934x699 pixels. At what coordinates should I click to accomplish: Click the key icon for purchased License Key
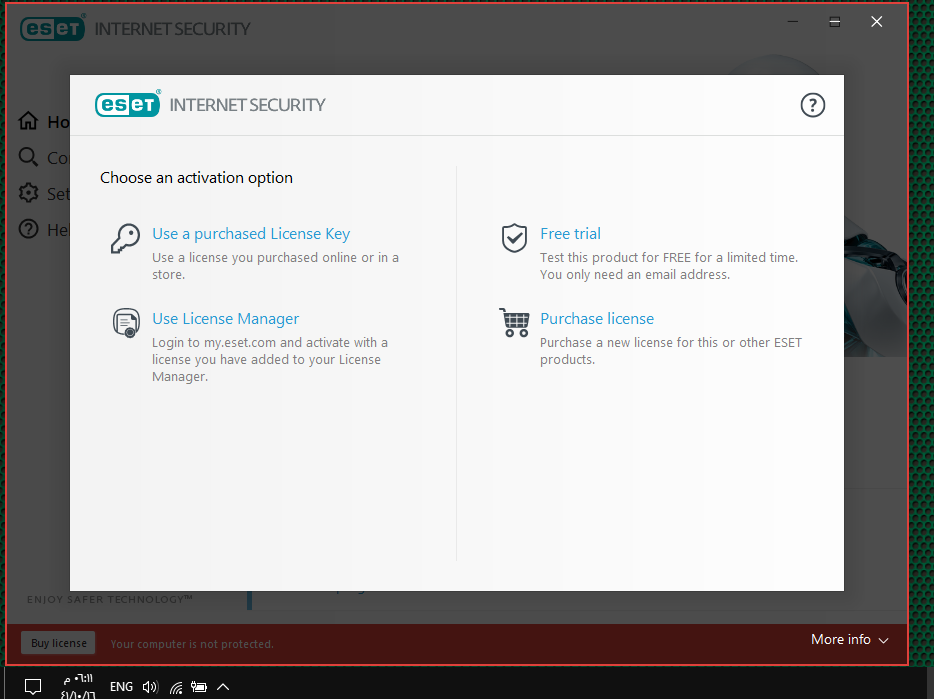pos(126,238)
